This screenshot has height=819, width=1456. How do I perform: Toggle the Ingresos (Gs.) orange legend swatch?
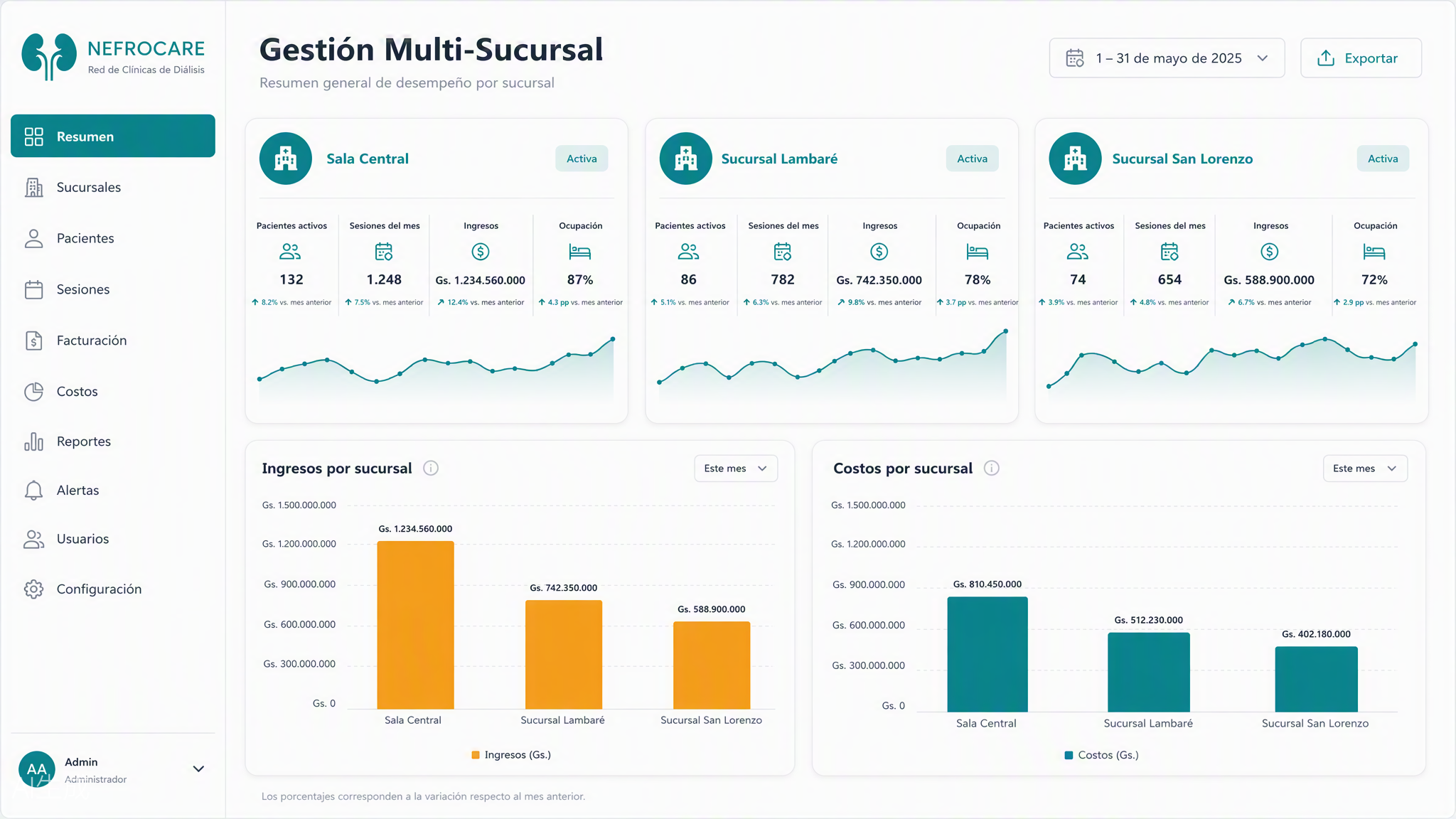coord(476,755)
